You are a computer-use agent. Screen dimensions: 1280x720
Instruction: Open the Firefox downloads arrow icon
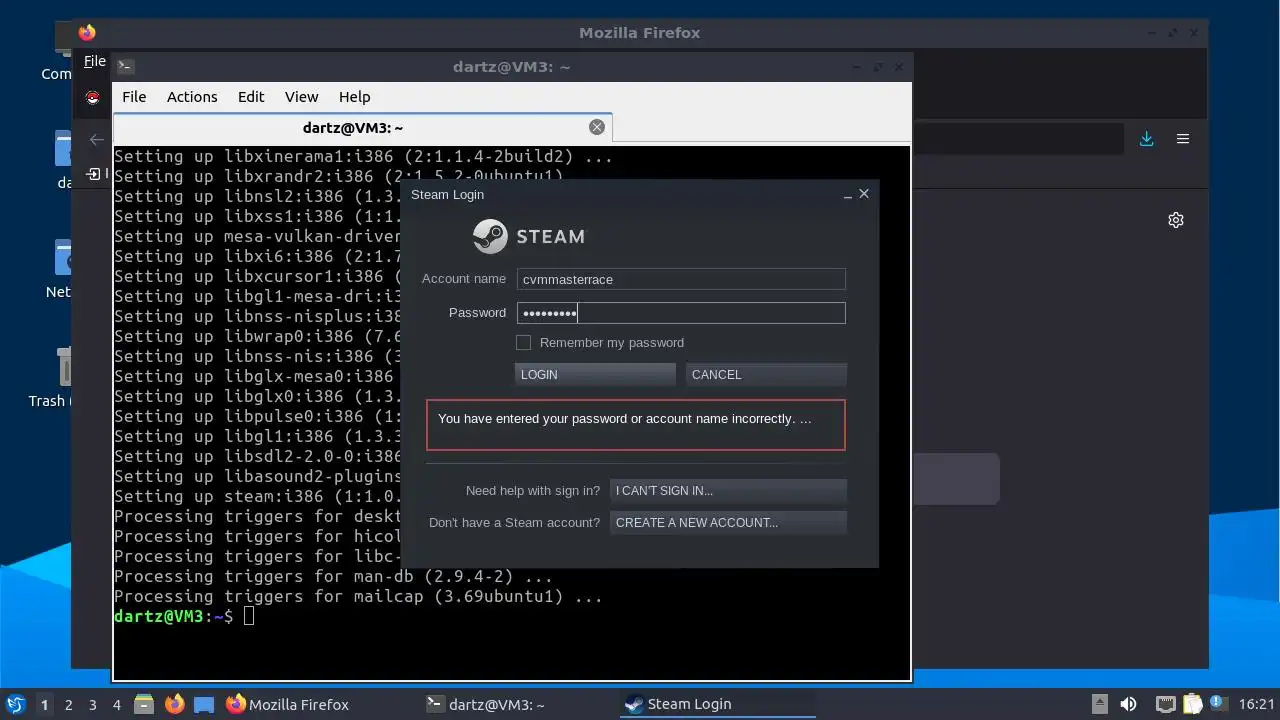click(x=1147, y=139)
